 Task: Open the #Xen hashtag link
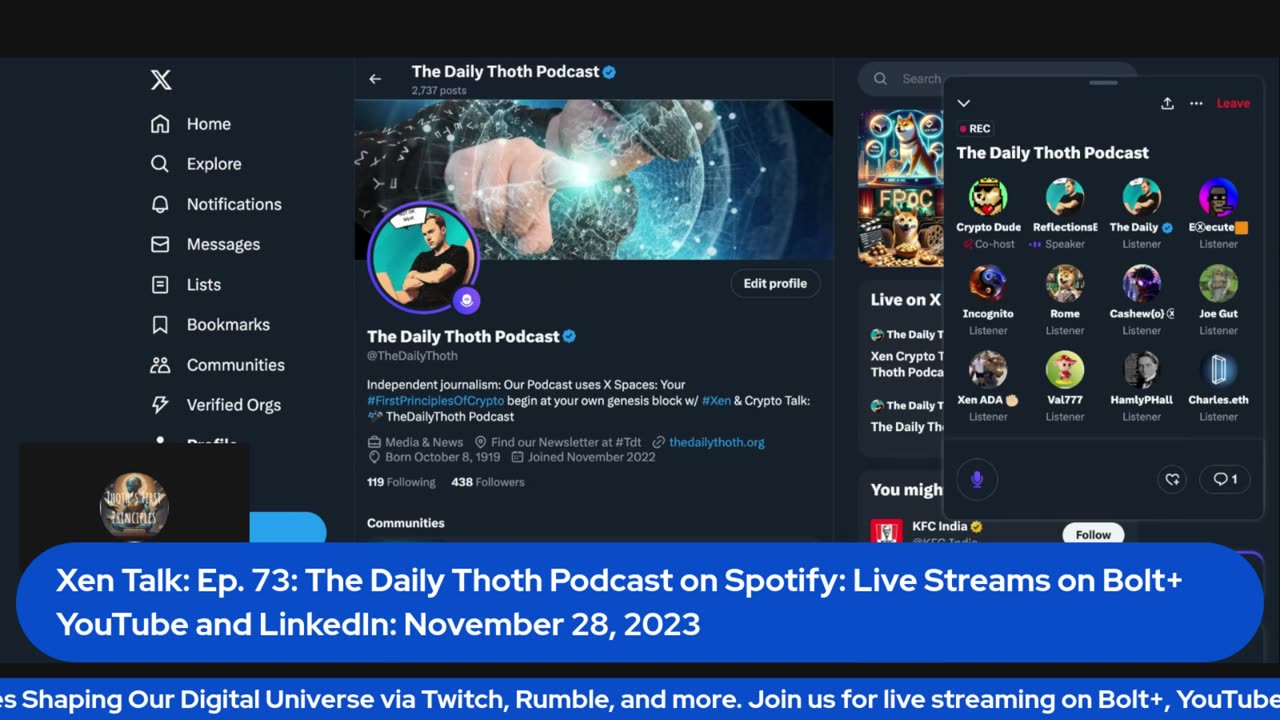pyautogui.click(x=716, y=401)
